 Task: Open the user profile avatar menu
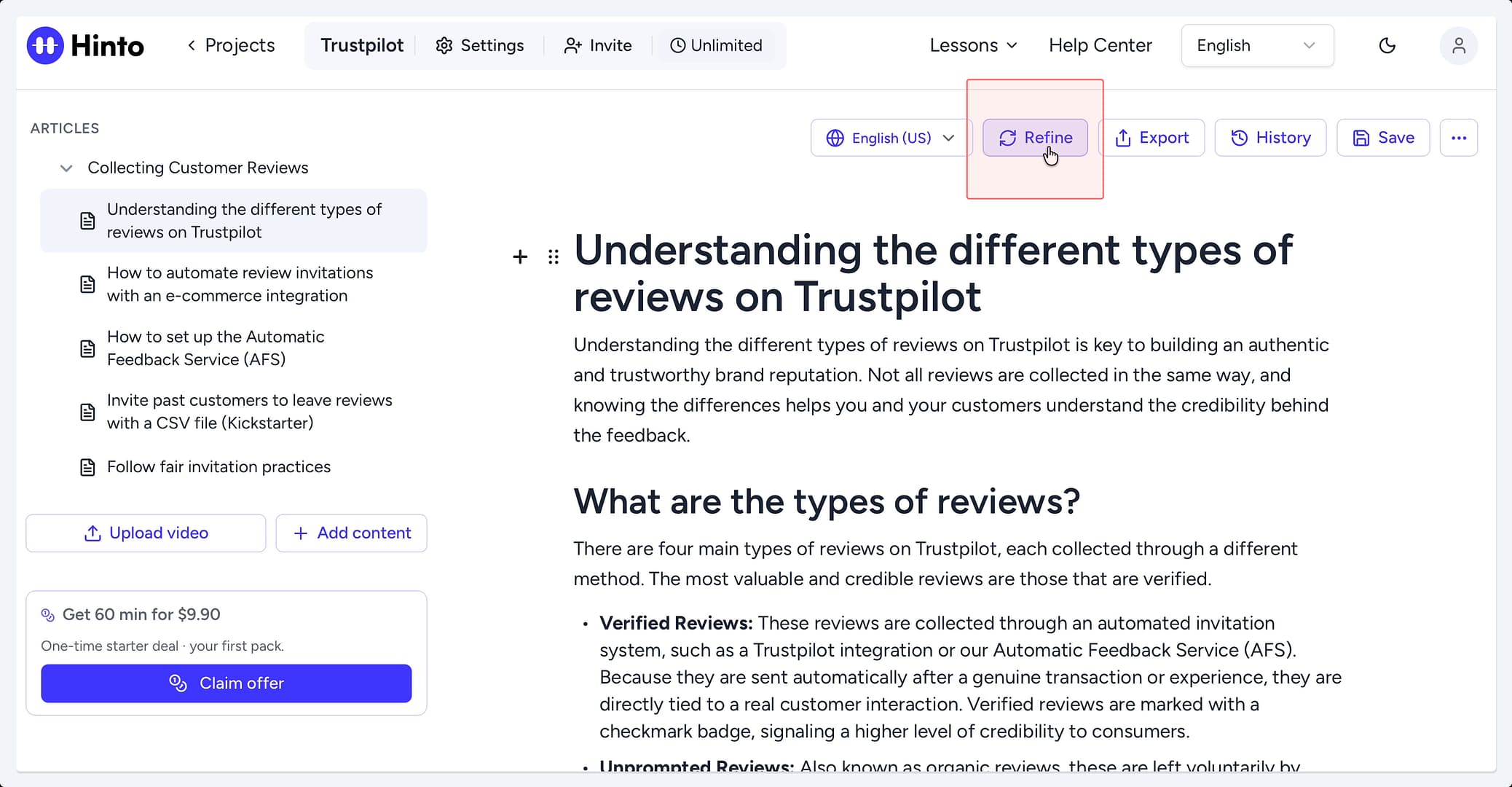1458,45
